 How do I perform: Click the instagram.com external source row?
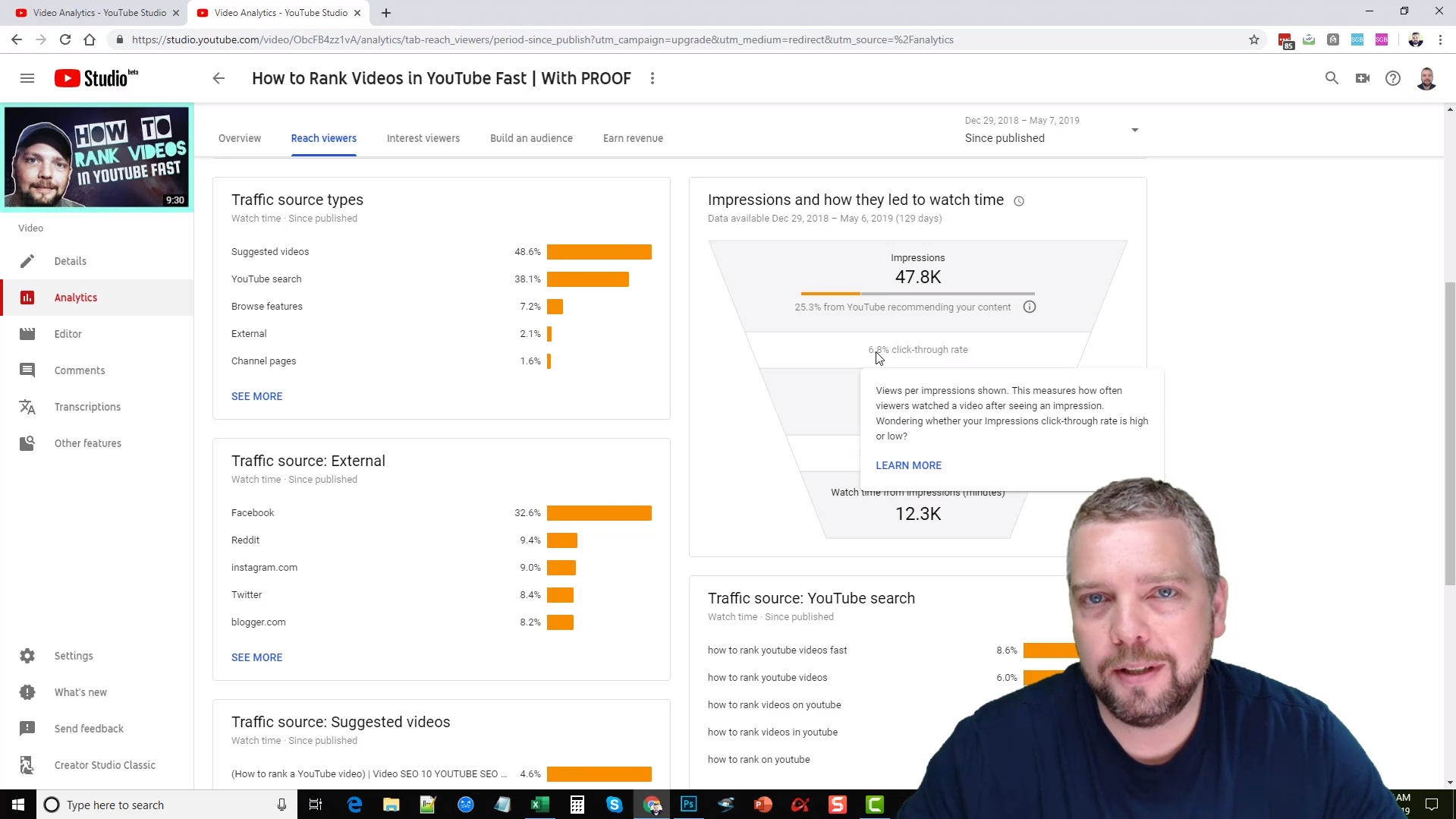(442, 568)
